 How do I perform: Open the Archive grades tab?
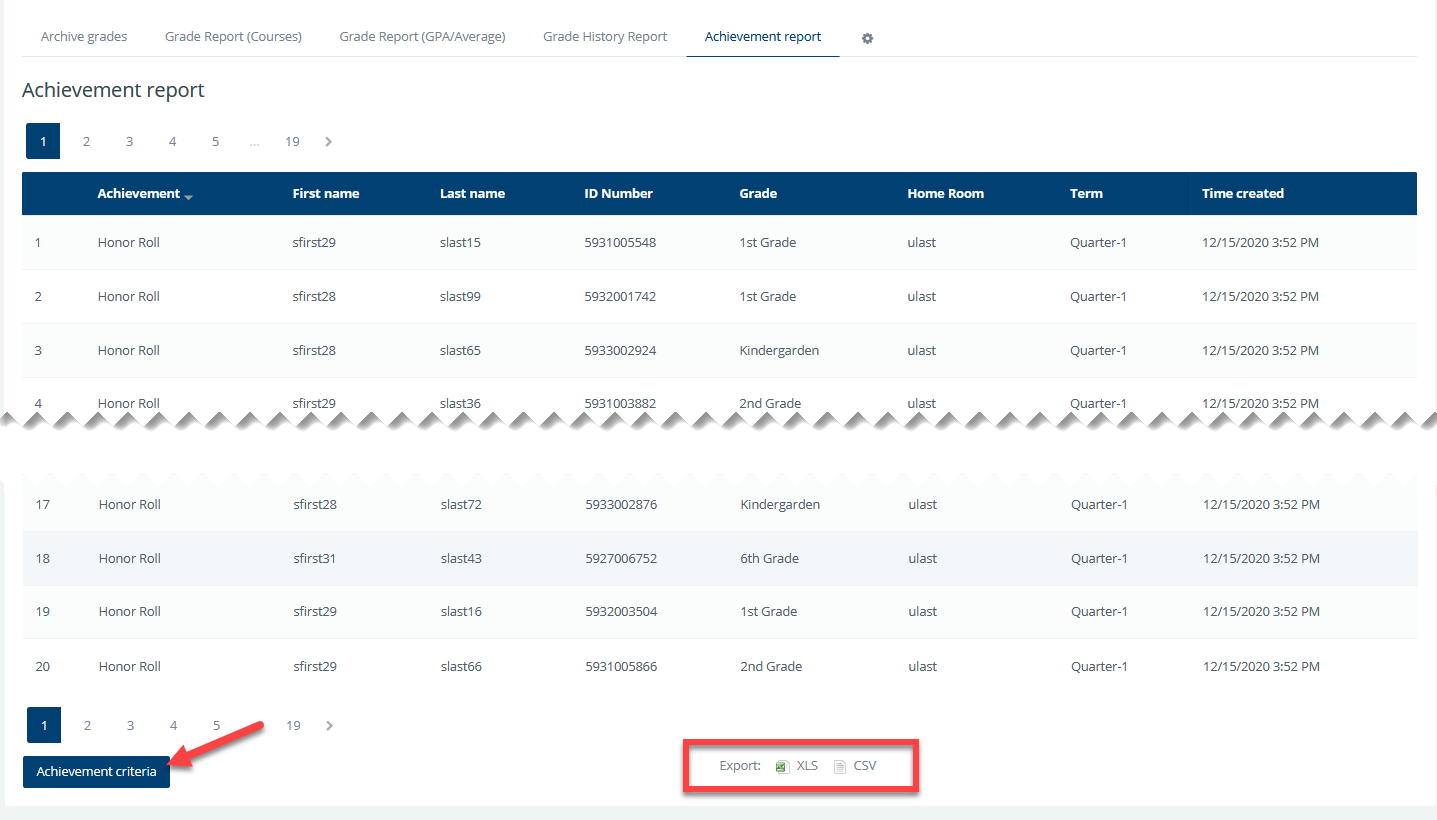[x=84, y=37]
